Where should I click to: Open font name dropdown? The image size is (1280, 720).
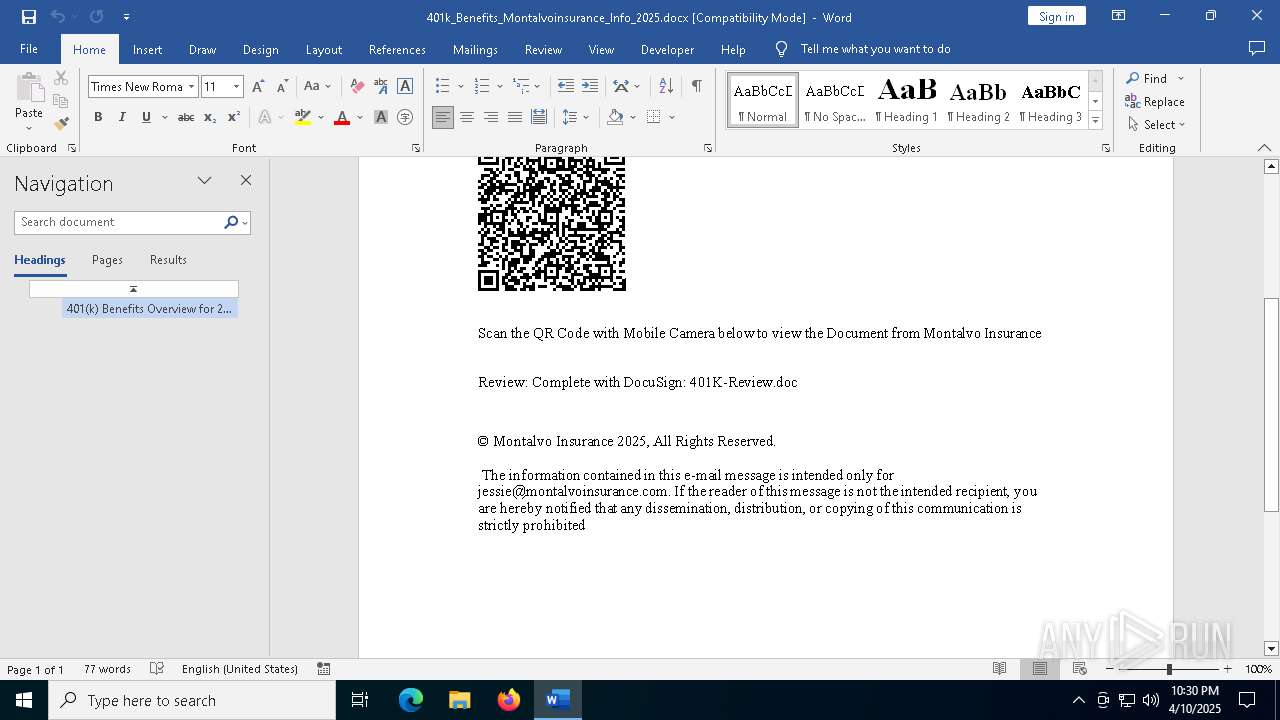tap(191, 87)
